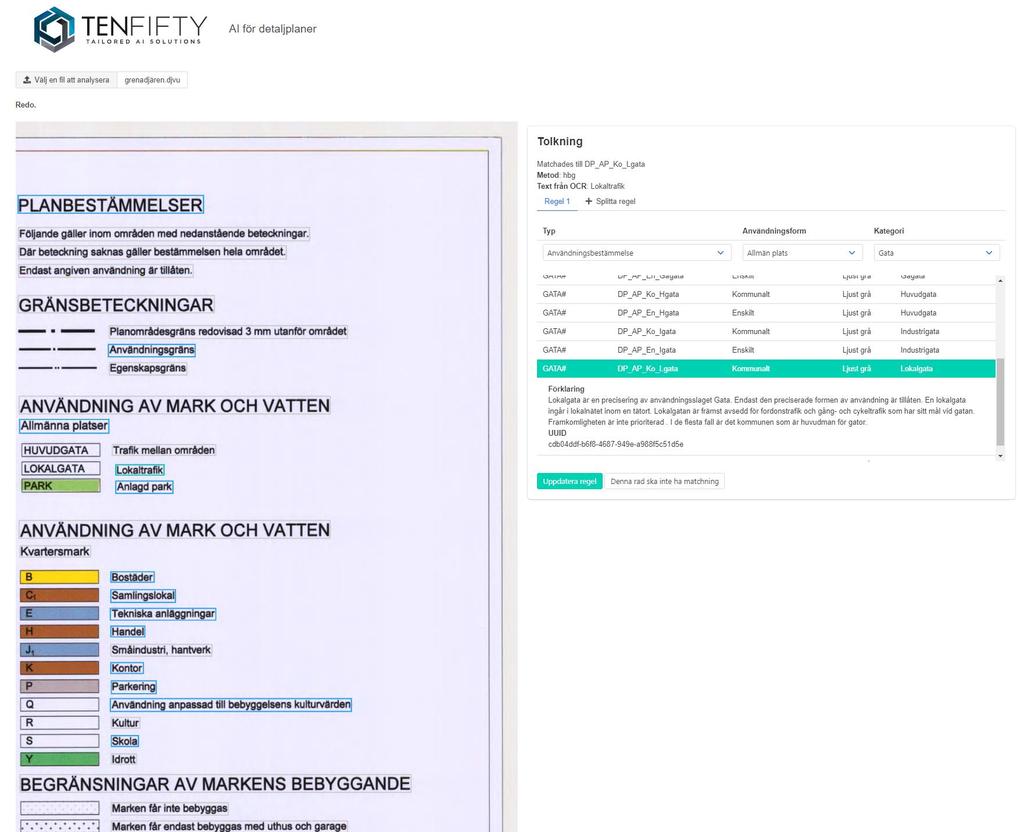Click the Småindustri, hantverk label
The image size is (1024, 832).
(x=161, y=650)
